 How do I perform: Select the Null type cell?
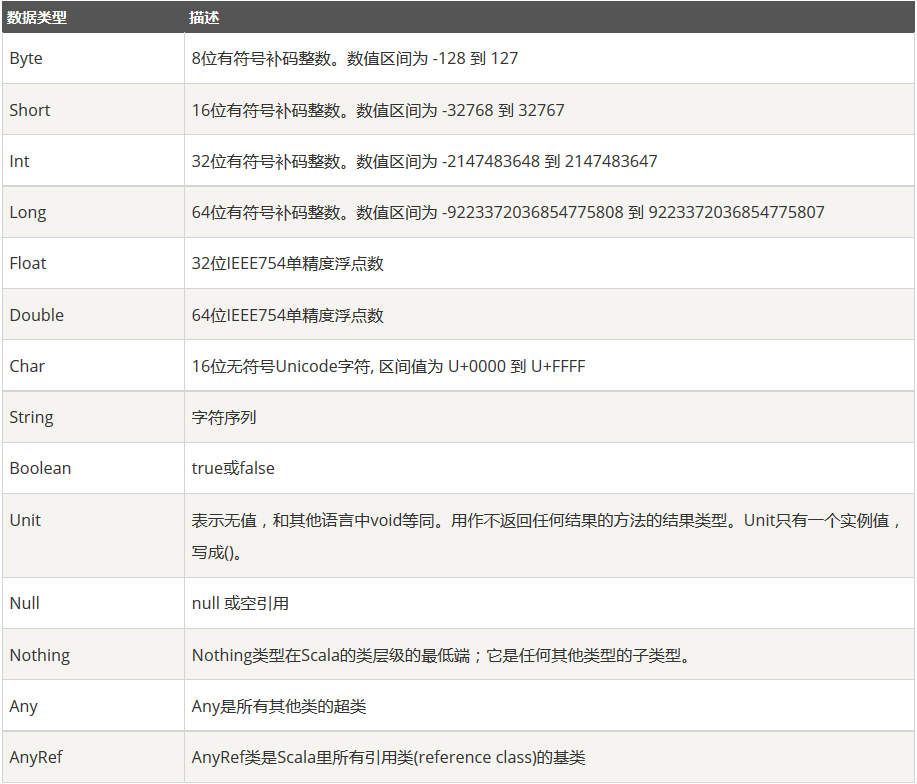[94, 603]
